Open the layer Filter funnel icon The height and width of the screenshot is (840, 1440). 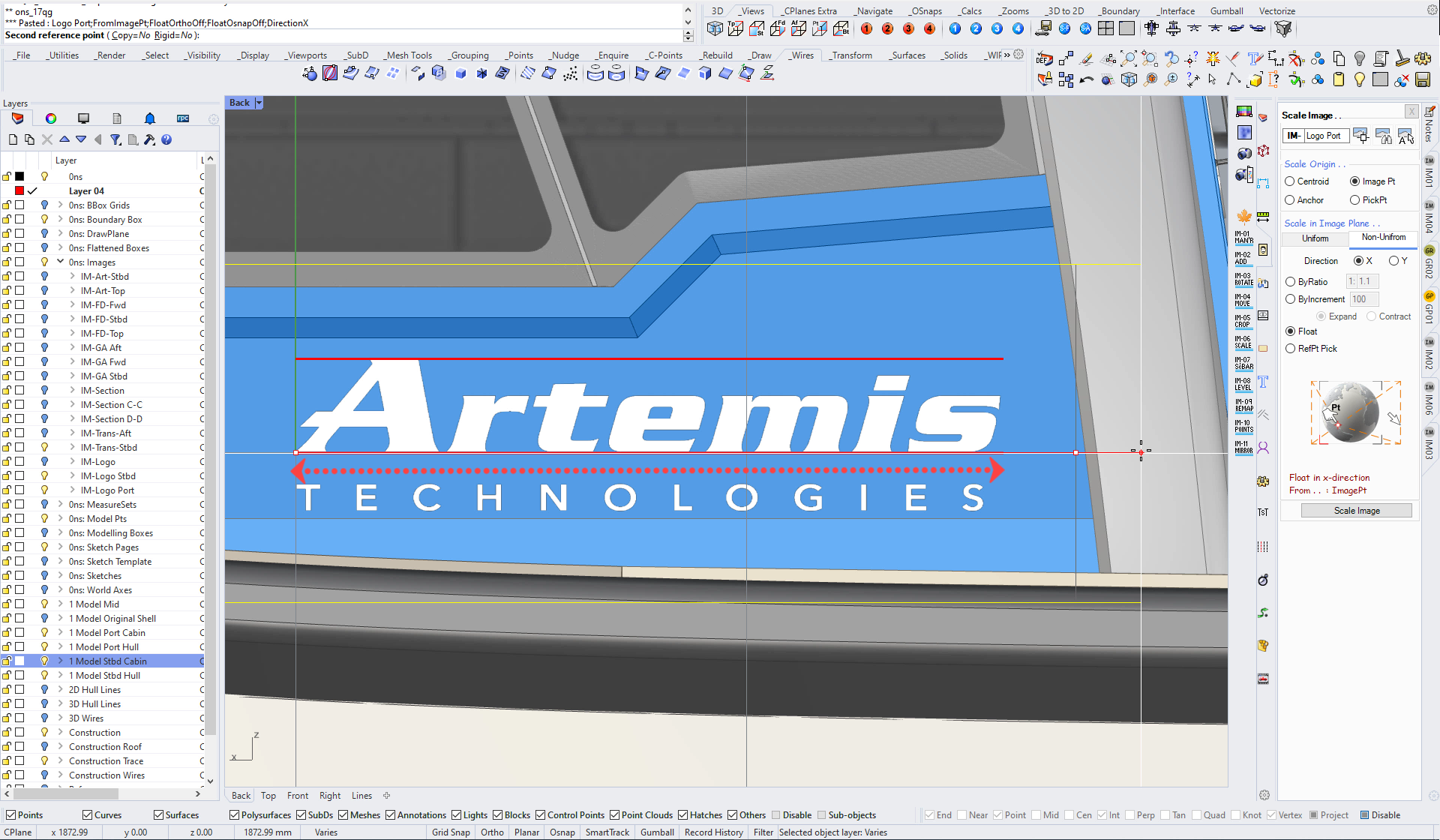115,139
